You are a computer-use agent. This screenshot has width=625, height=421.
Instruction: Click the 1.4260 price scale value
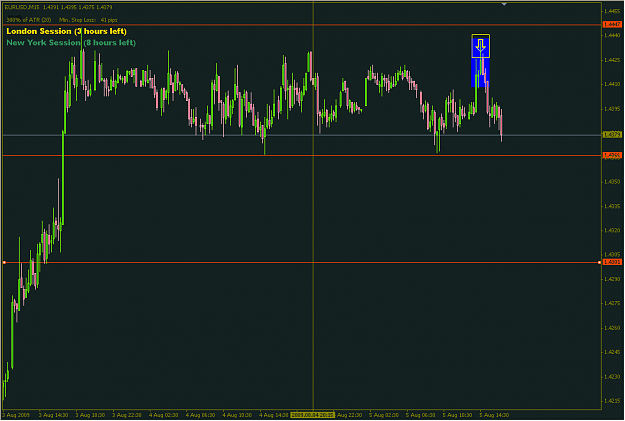point(612,328)
